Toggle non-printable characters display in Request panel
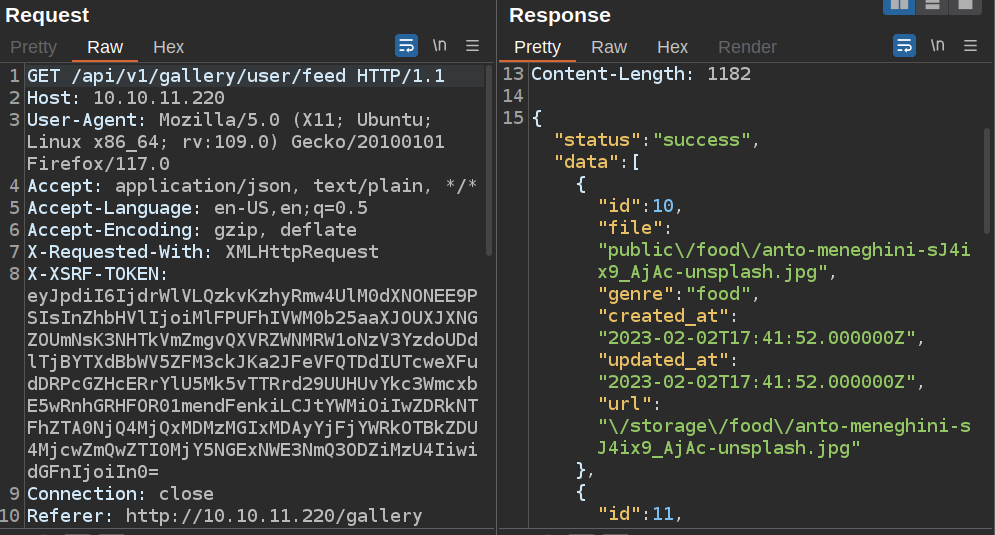Viewport: 995px width, 535px height. tap(440, 46)
